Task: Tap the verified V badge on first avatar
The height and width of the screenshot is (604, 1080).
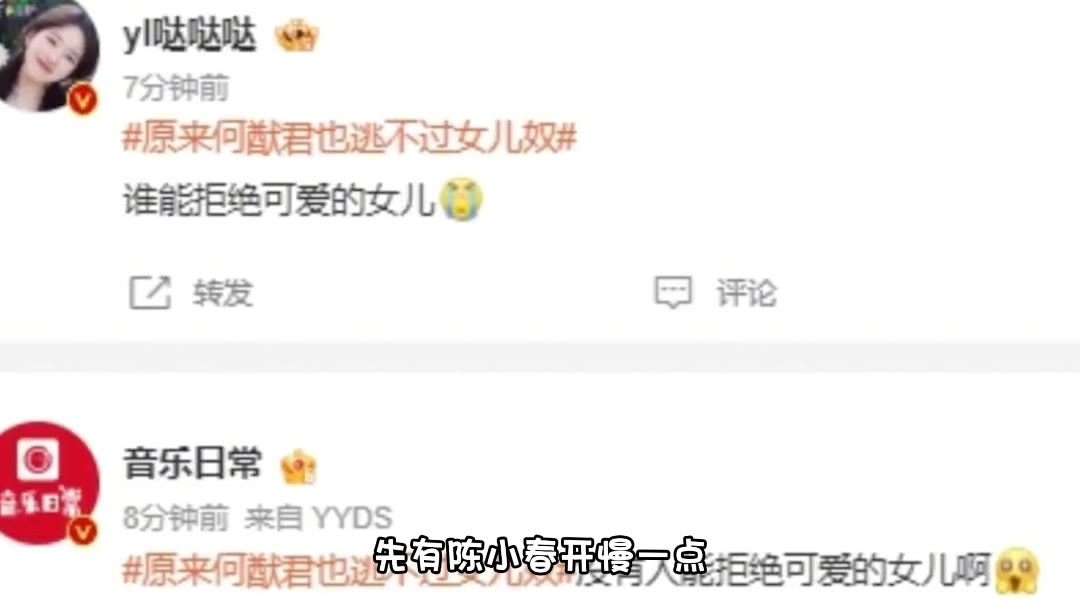Action: click(83, 101)
